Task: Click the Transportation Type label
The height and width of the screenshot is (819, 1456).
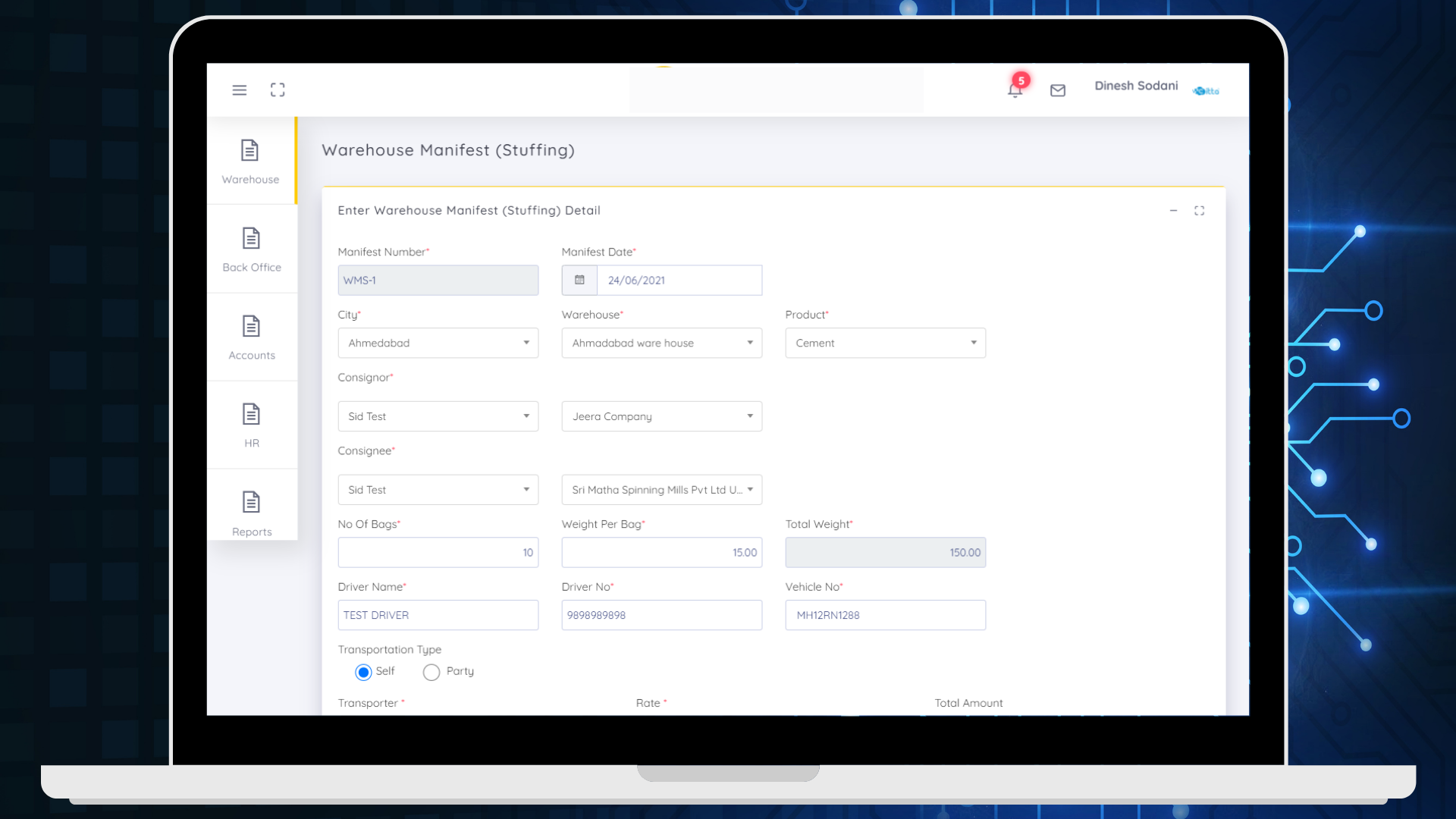Action: point(389,650)
